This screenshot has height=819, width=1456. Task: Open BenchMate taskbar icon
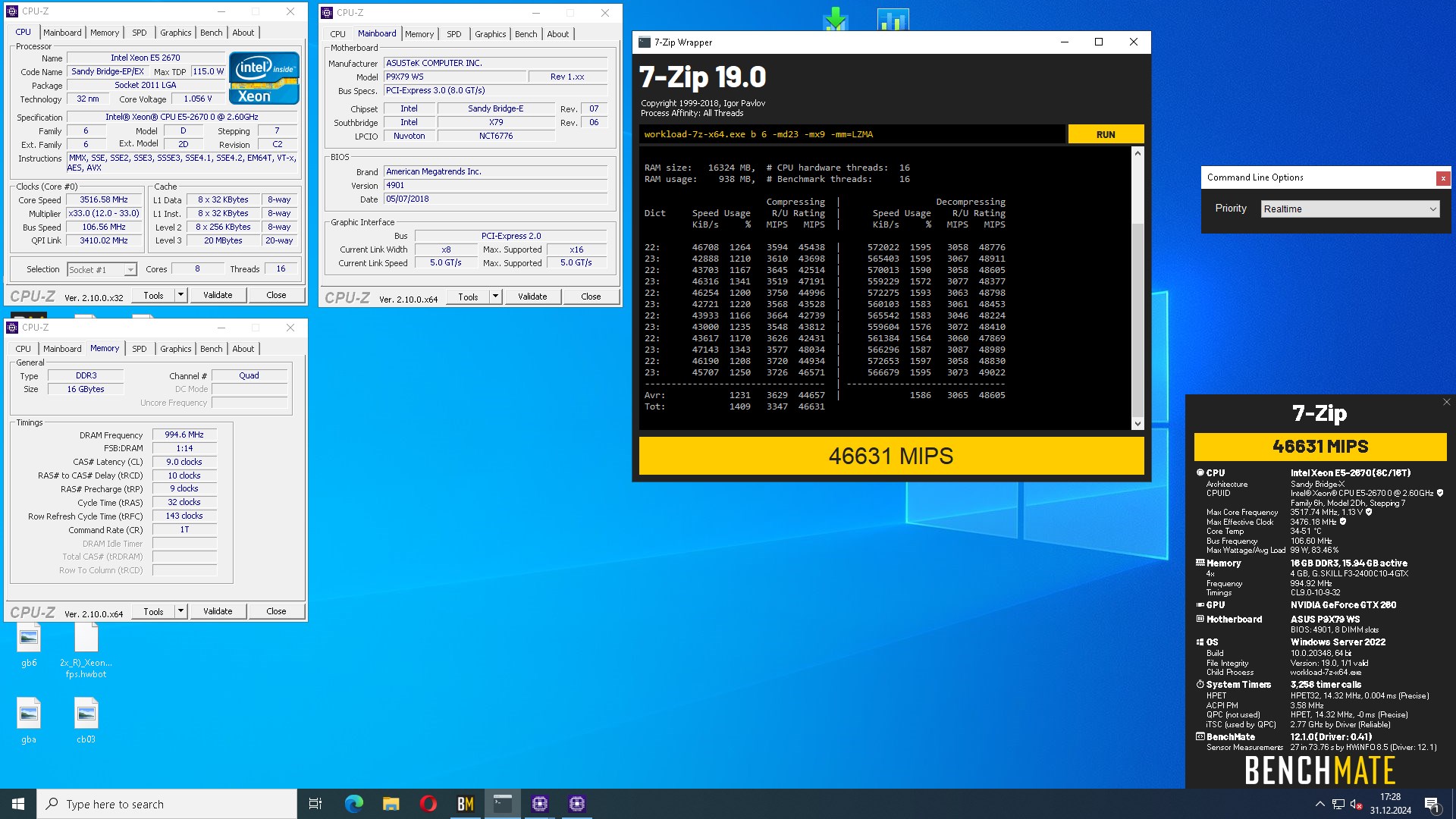(465, 804)
